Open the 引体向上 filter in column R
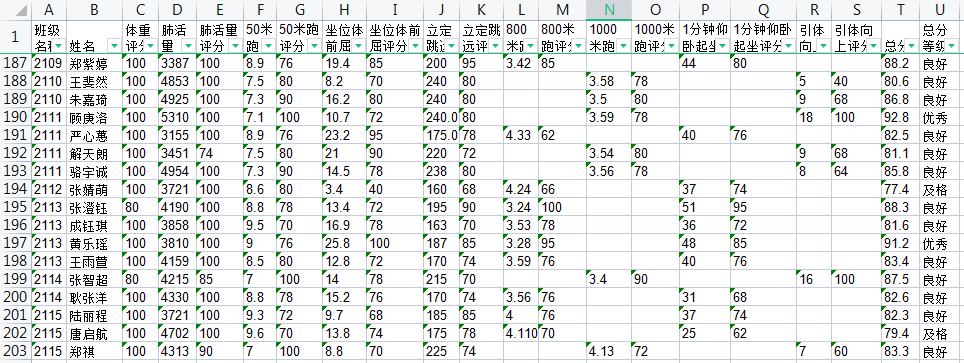This screenshot has width=964, height=363. 824,46
